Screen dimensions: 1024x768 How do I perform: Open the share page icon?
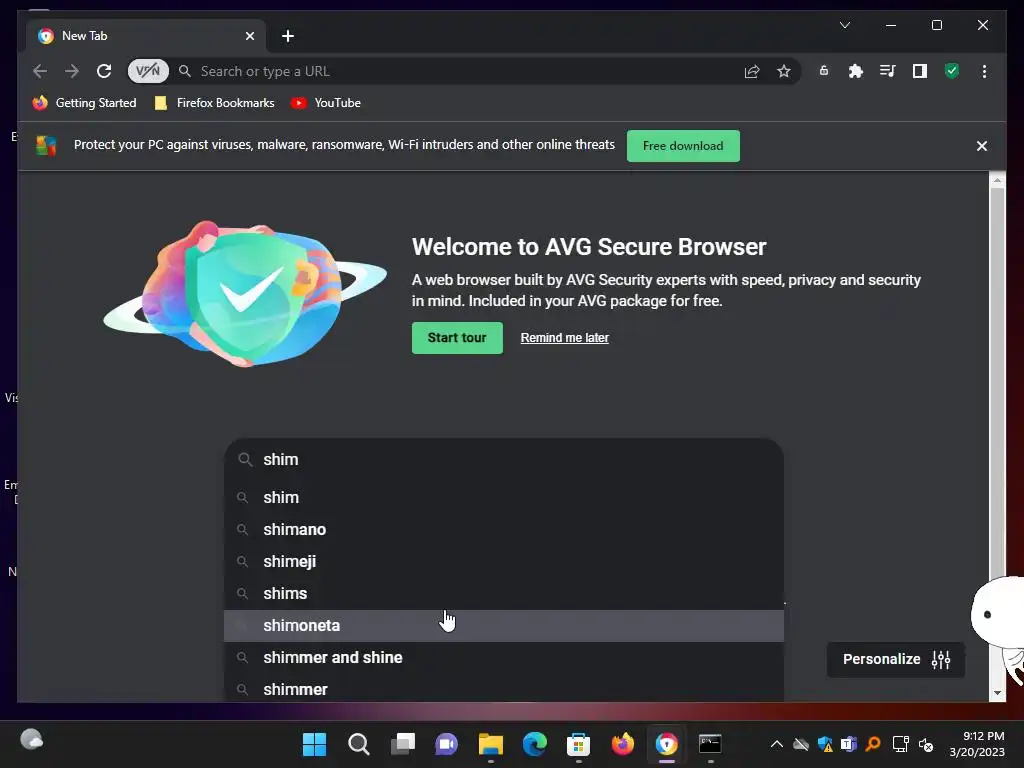click(752, 71)
